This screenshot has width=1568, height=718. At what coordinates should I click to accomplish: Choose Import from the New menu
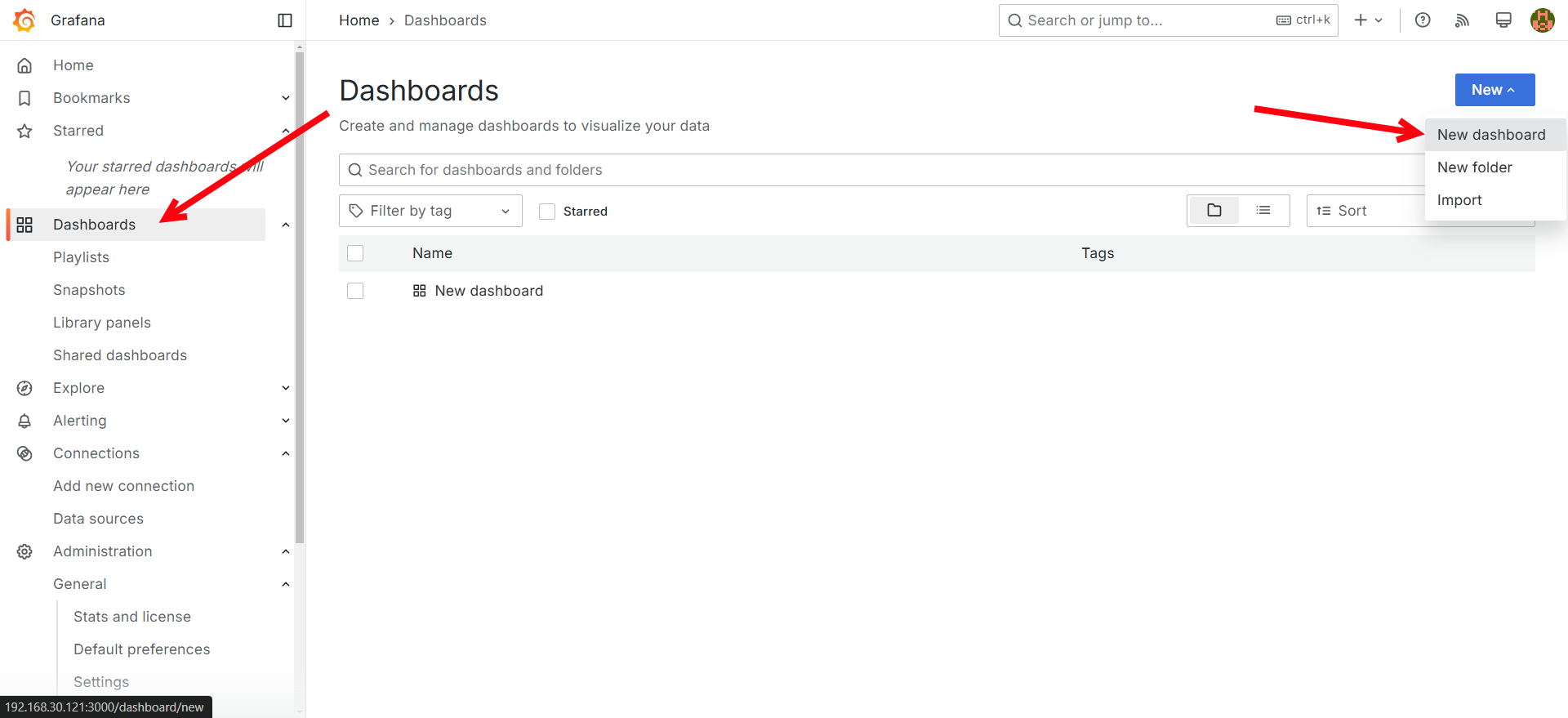[1459, 200]
